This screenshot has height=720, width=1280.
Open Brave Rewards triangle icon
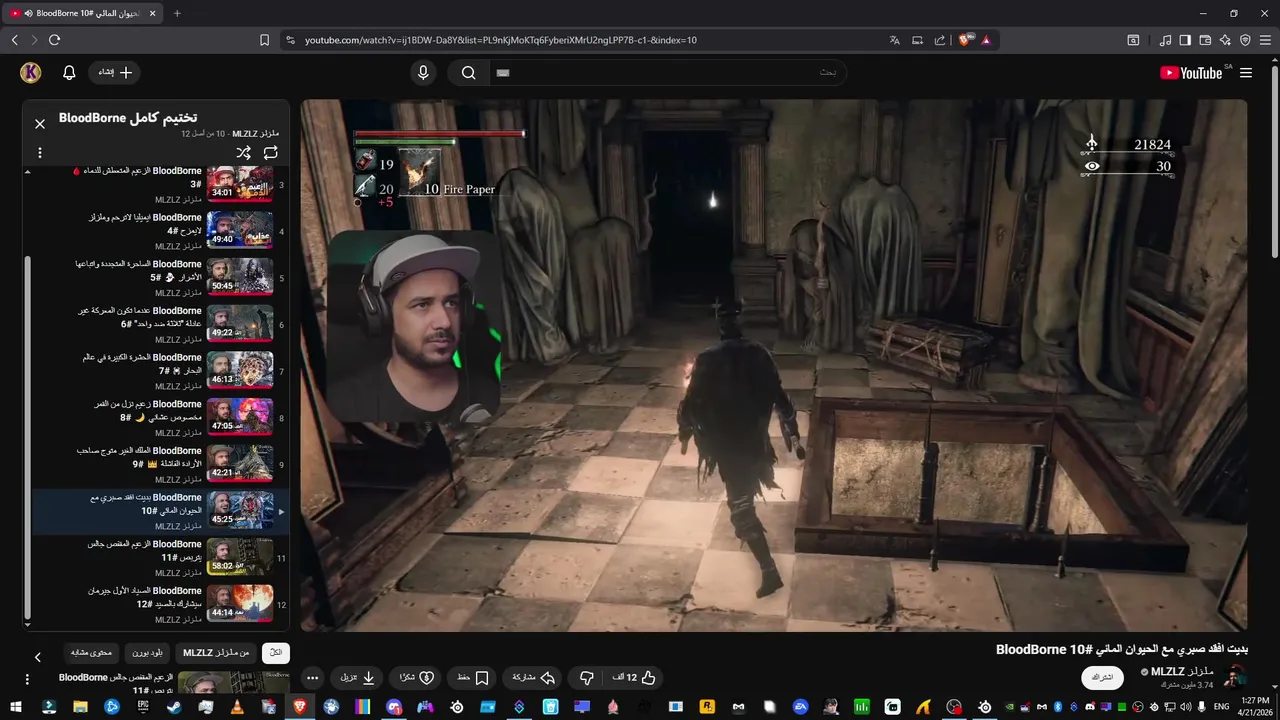[x=986, y=40]
